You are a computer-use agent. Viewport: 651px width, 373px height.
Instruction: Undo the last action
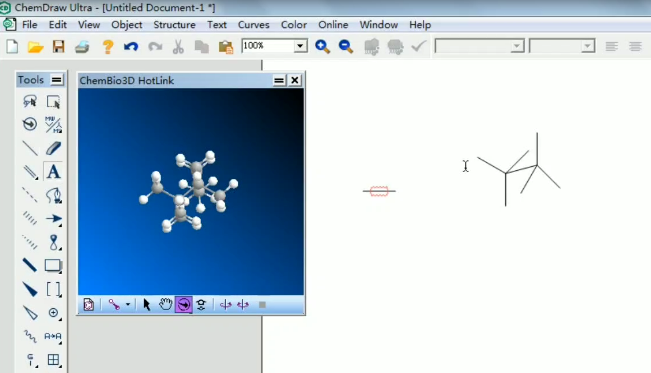[131, 47]
